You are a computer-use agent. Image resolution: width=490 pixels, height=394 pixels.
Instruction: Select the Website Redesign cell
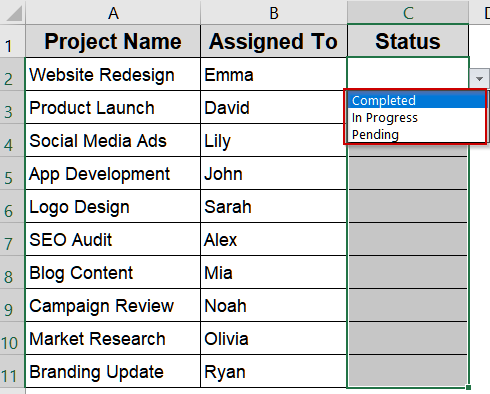(113, 74)
